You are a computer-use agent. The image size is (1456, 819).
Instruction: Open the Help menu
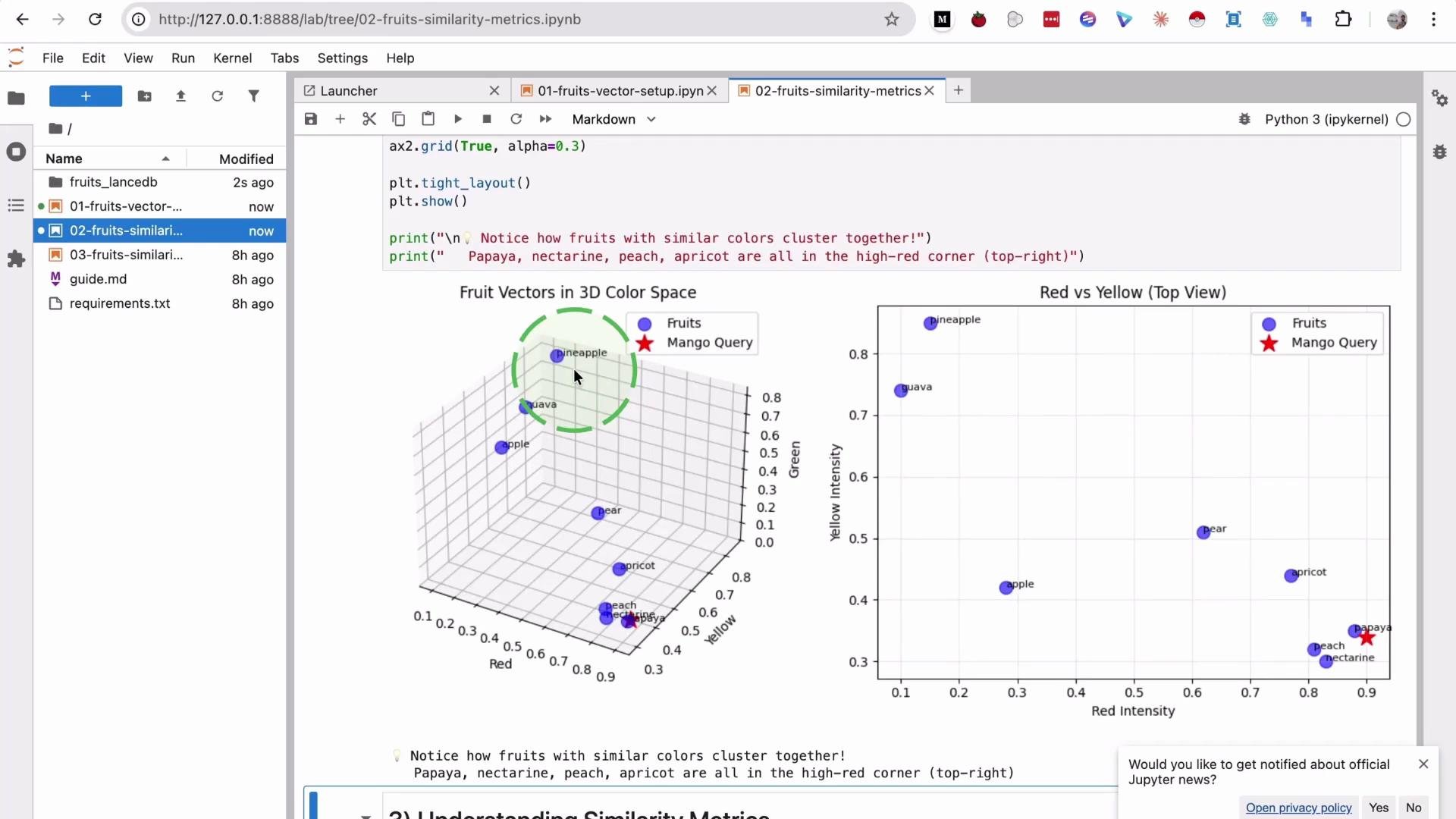[x=400, y=58]
